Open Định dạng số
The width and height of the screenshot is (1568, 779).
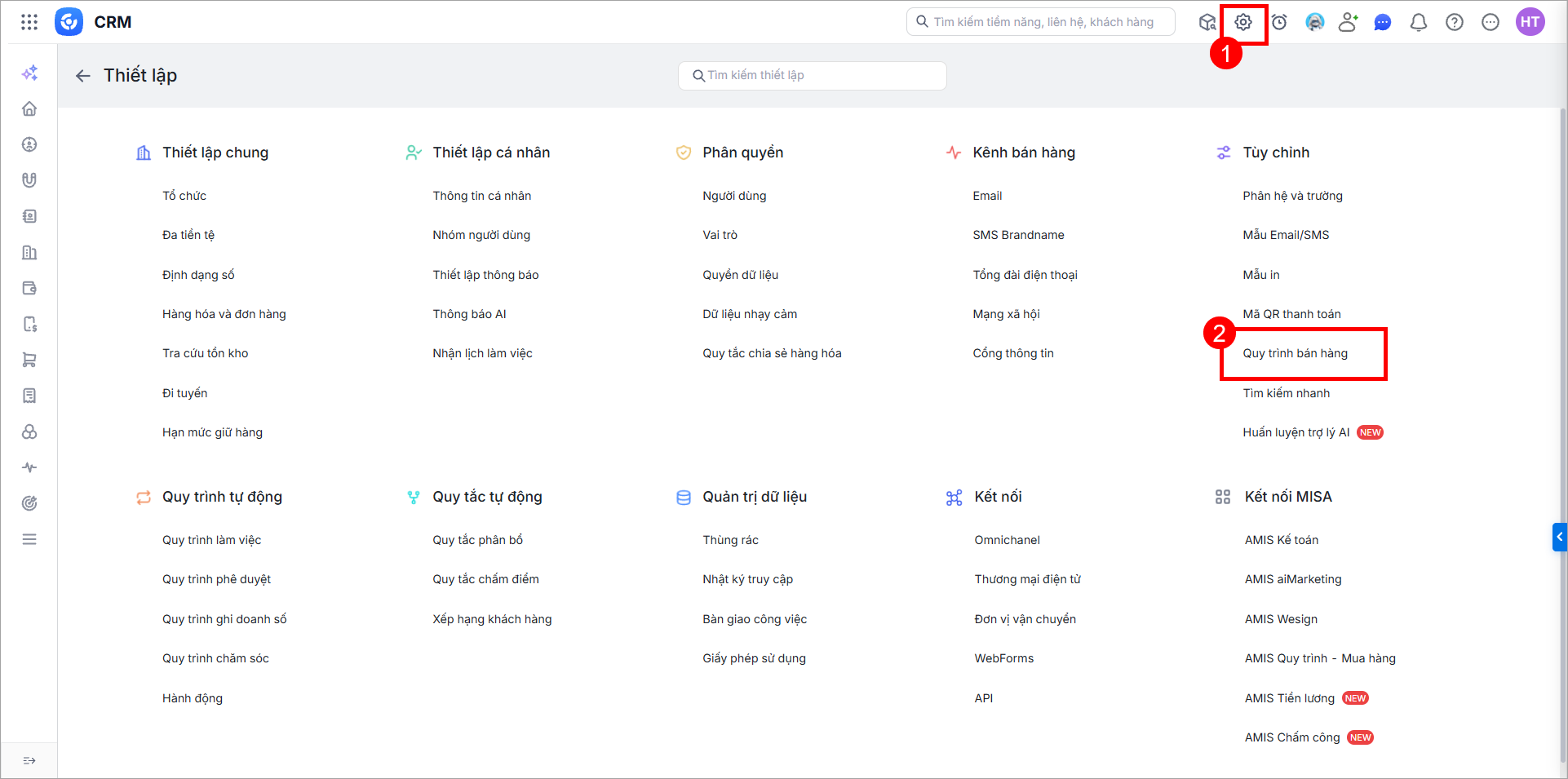pos(198,275)
